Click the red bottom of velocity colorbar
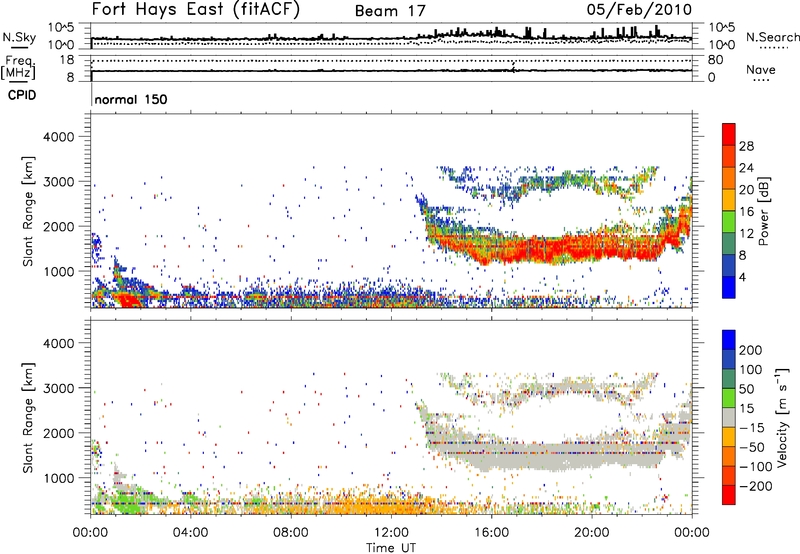 [729, 495]
